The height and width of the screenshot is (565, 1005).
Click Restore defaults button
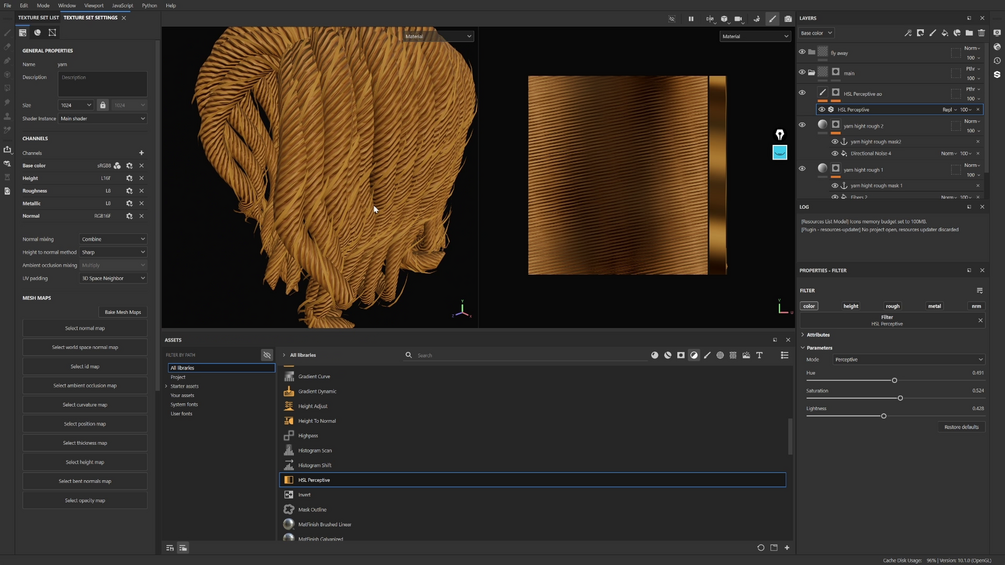point(961,427)
